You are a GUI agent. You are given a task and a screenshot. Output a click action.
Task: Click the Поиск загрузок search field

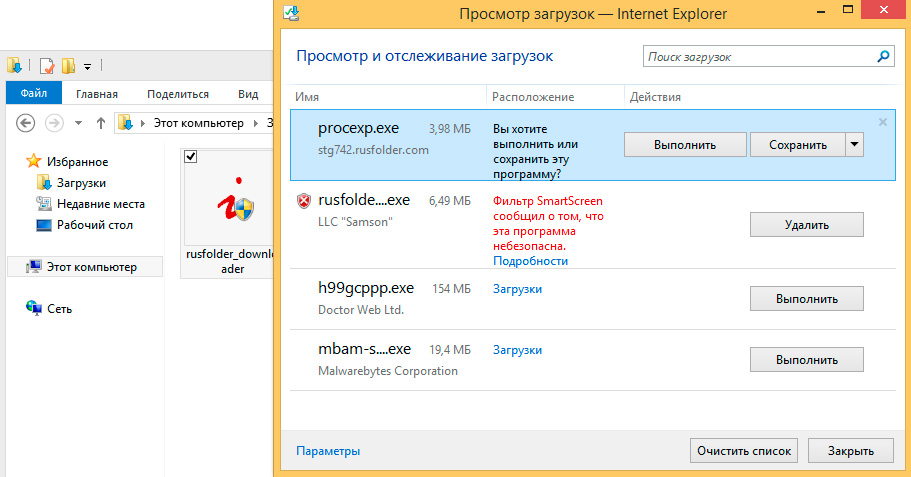click(758, 57)
